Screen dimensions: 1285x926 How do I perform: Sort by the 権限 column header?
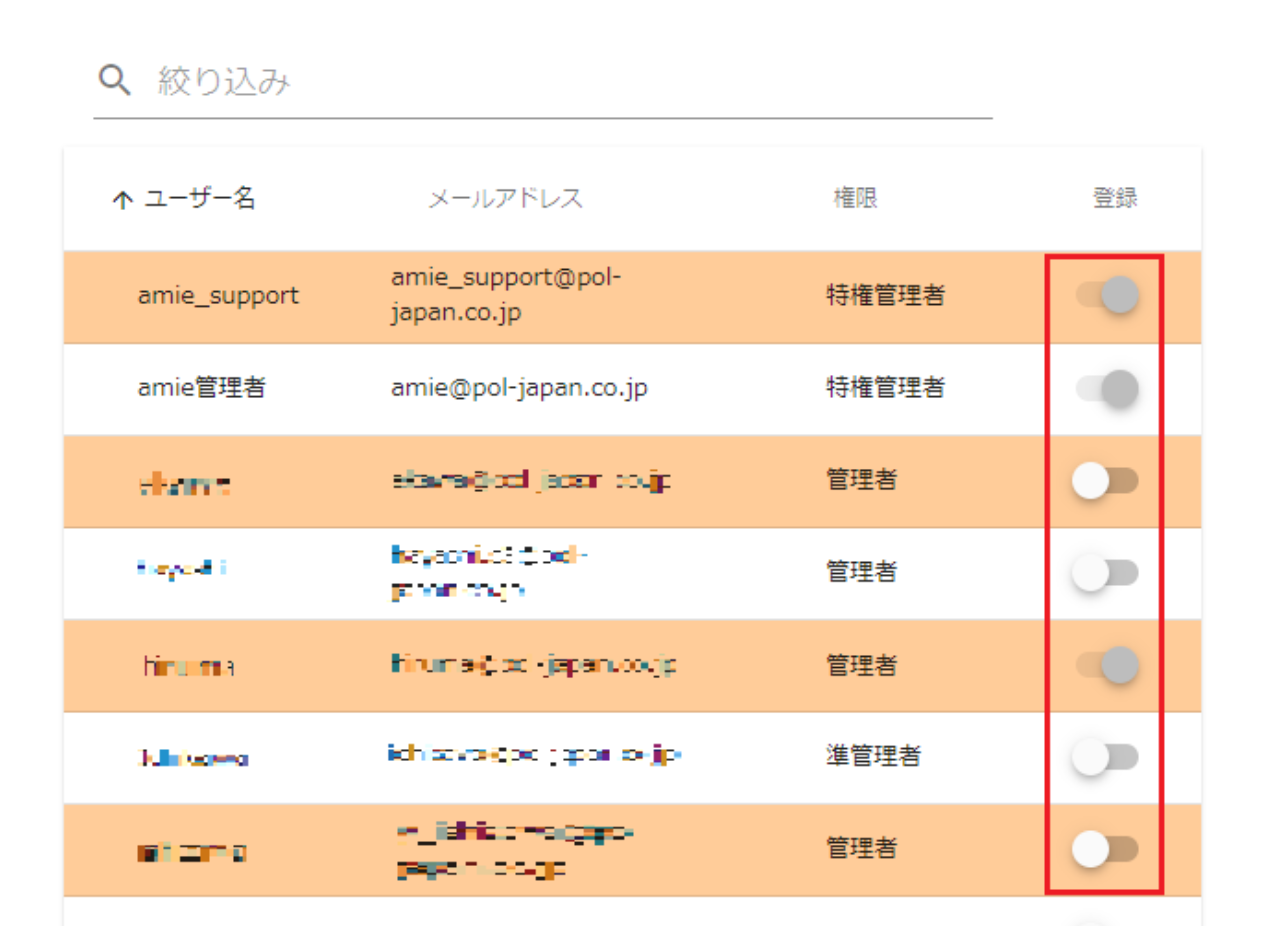click(x=855, y=199)
